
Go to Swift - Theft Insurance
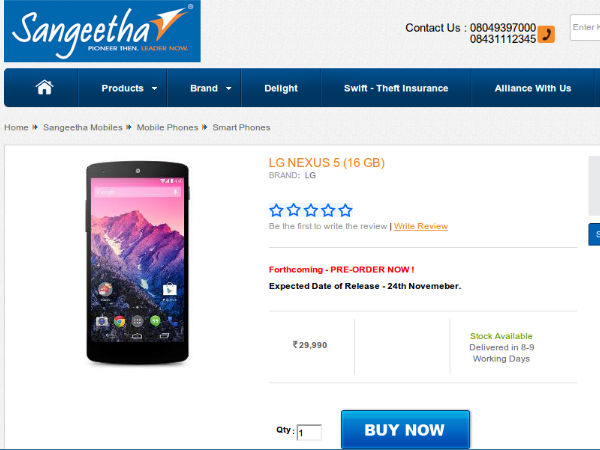point(396,88)
